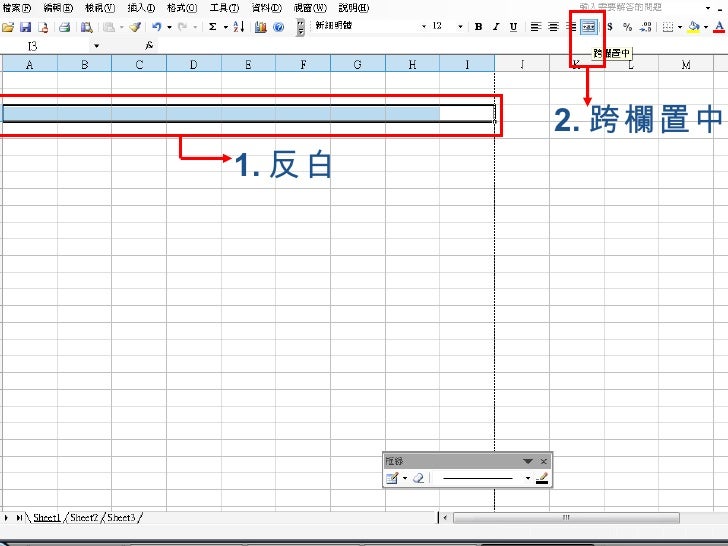
Task: Open border toolbar options triangle
Action: [527, 461]
